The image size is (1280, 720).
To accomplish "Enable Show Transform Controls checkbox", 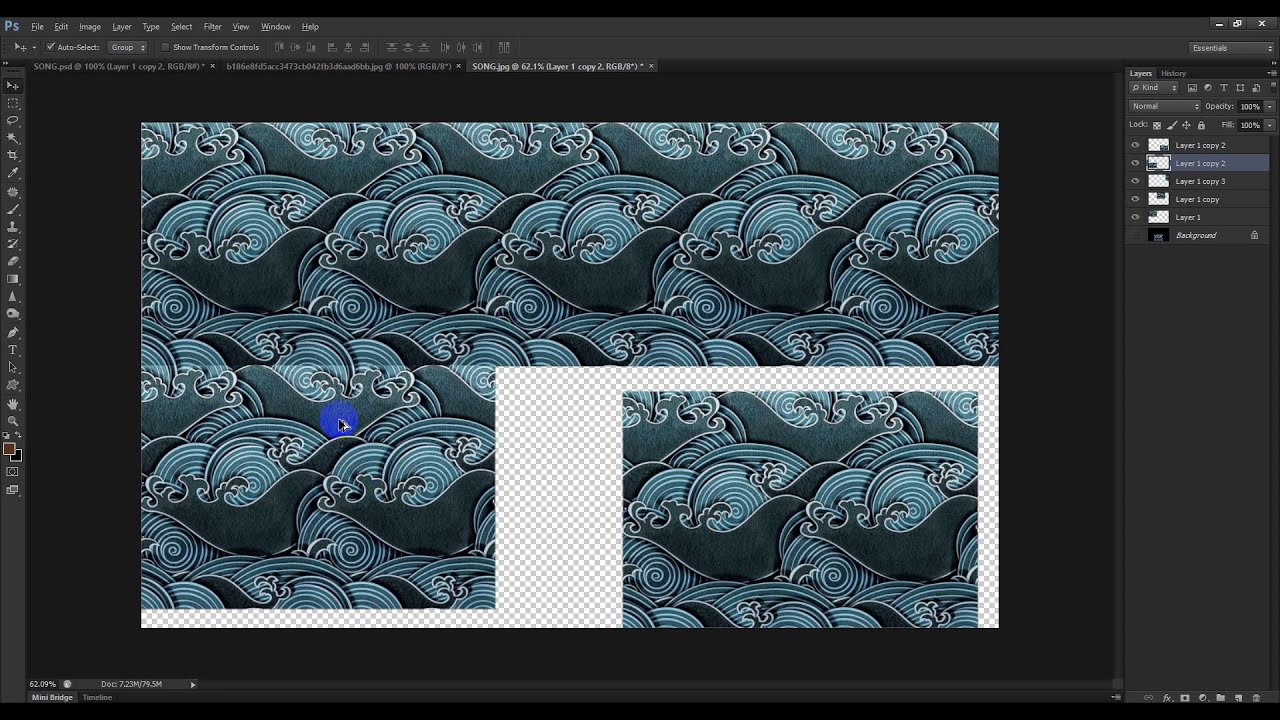I will [x=165, y=47].
